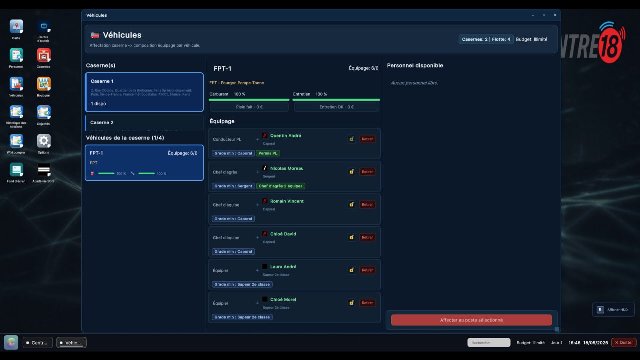Select Caserne 2 in the caserne list
The width and height of the screenshot is (640, 360).
[144, 123]
